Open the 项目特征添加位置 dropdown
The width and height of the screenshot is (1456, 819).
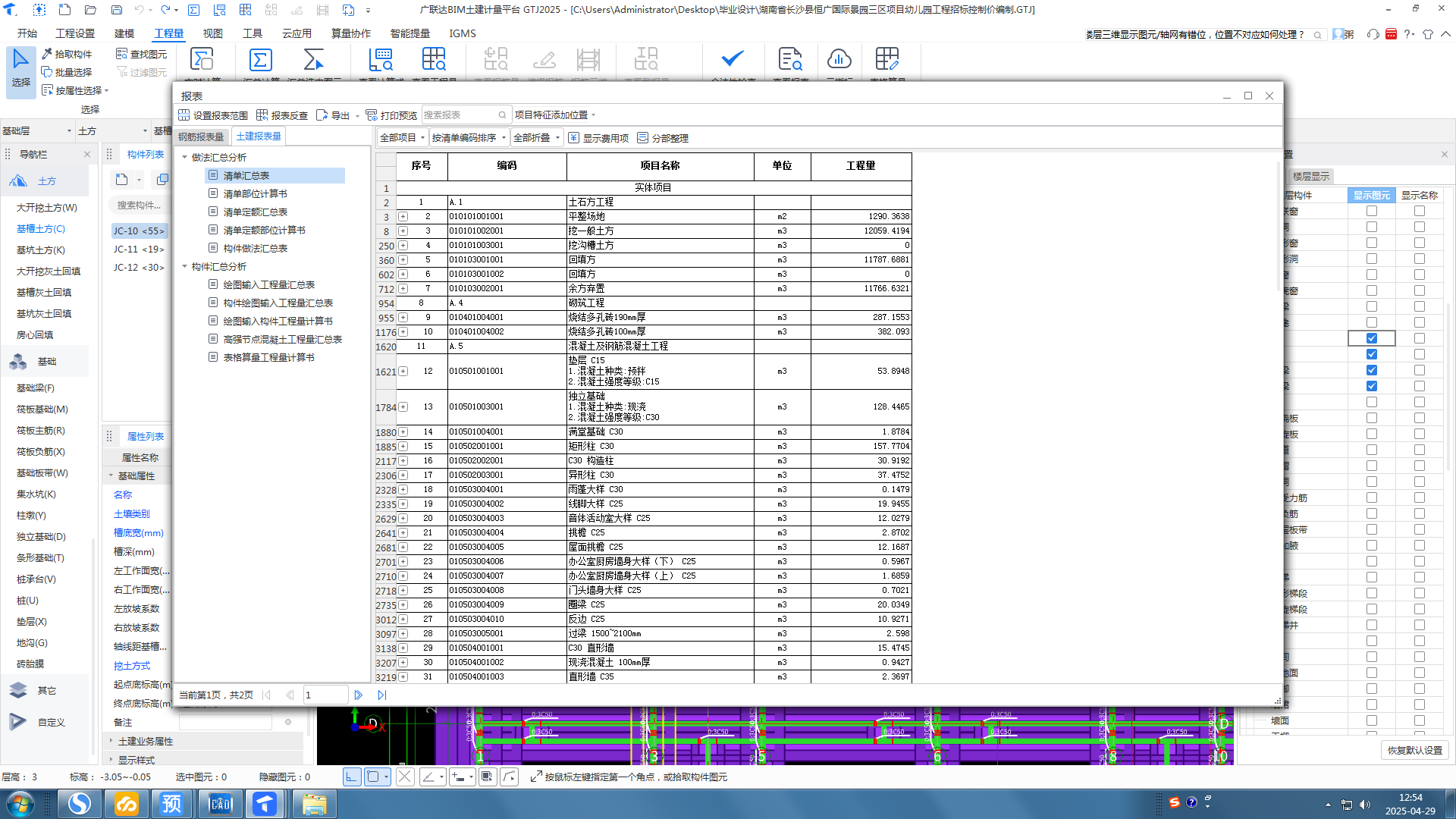(x=555, y=115)
